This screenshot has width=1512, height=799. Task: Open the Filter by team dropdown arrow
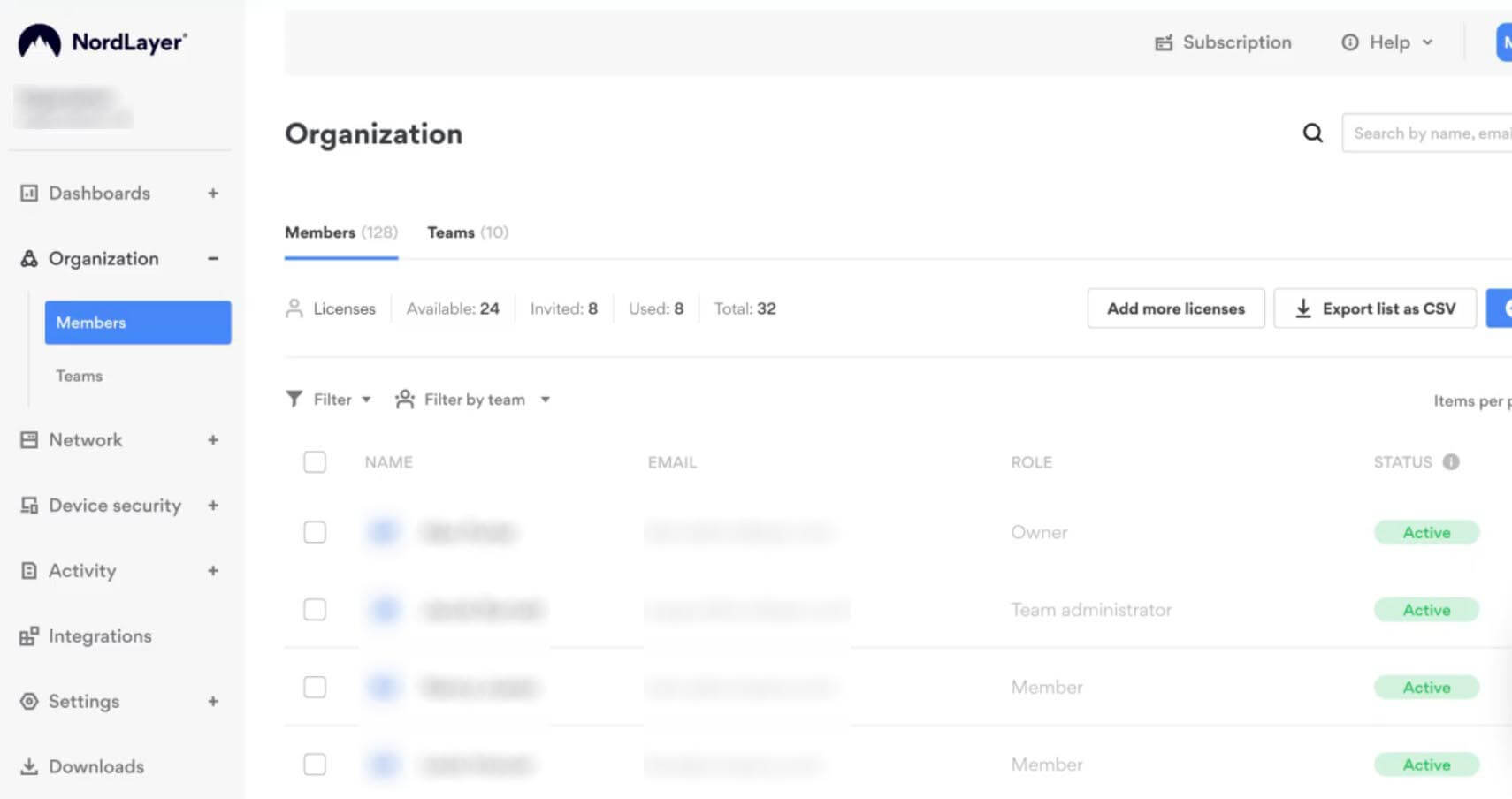coord(546,399)
